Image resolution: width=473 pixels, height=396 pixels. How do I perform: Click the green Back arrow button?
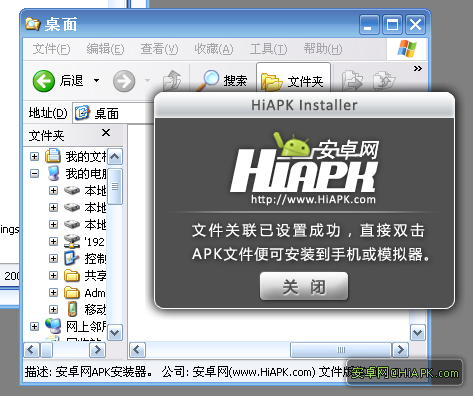[x=44, y=81]
